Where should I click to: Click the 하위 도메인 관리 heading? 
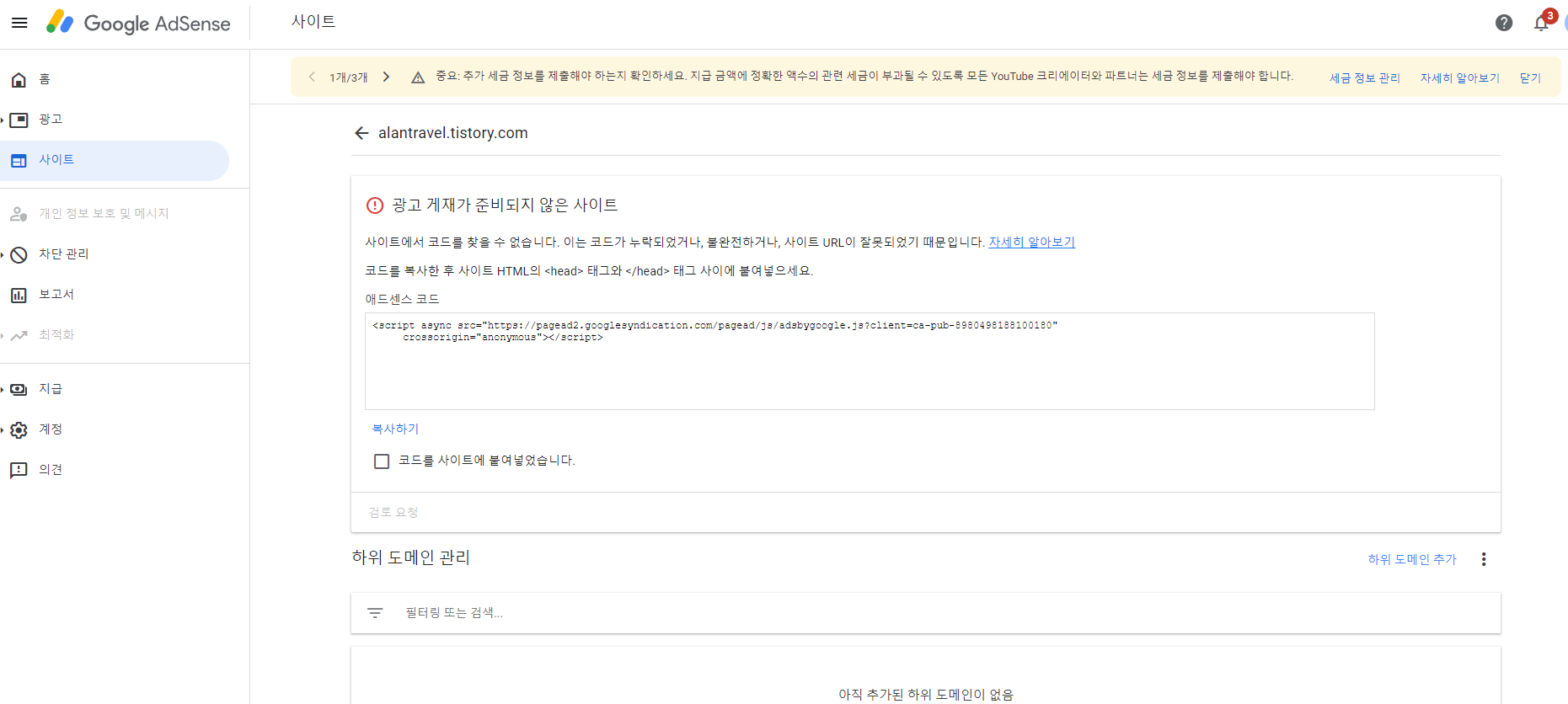point(411,558)
